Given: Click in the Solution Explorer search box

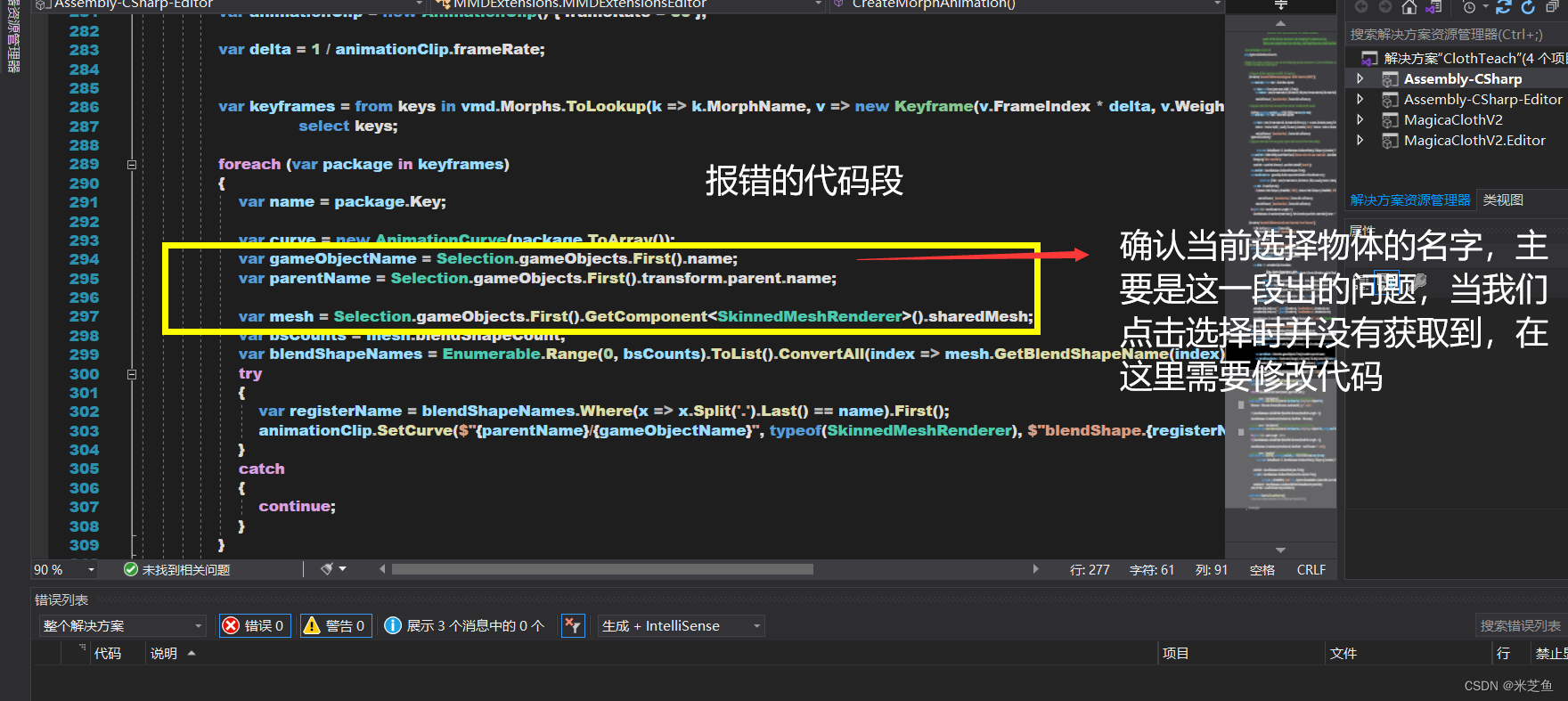Looking at the screenshot, I should [1456, 35].
